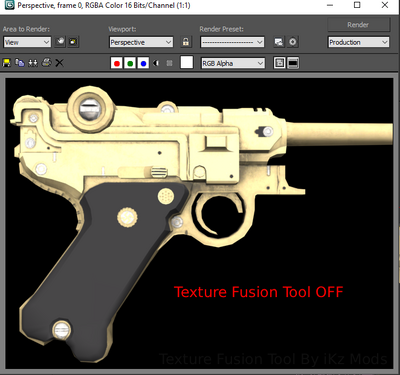Open the Production render mode dropdown
The height and width of the screenshot is (375, 400).
(x=358, y=42)
